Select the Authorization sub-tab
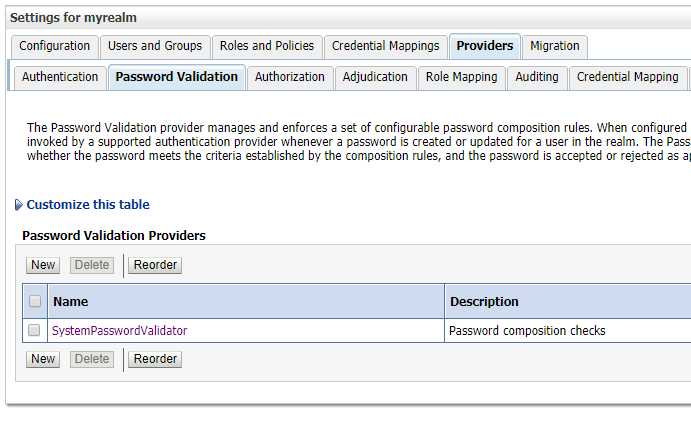The image size is (691, 431). pos(290,77)
